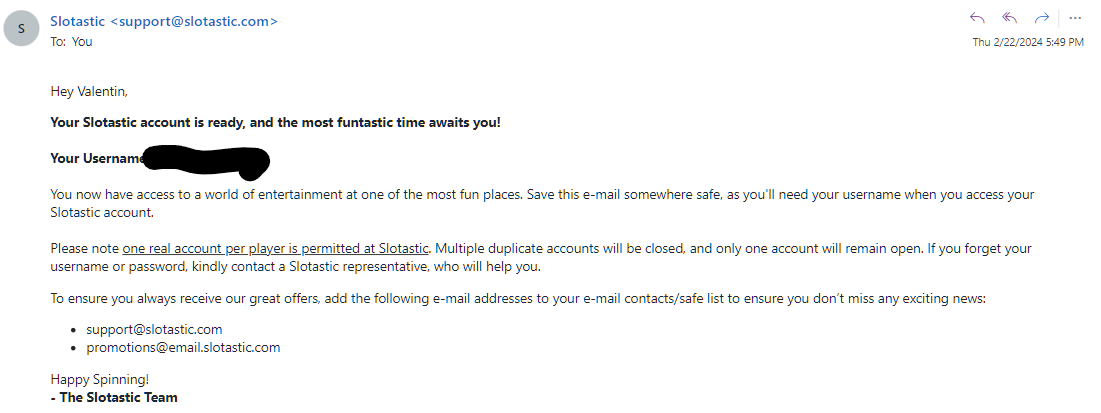Click the 'Hey Valentin,' greeting line
Screen dimensions: 1101x413
pyautogui.click(x=89, y=92)
